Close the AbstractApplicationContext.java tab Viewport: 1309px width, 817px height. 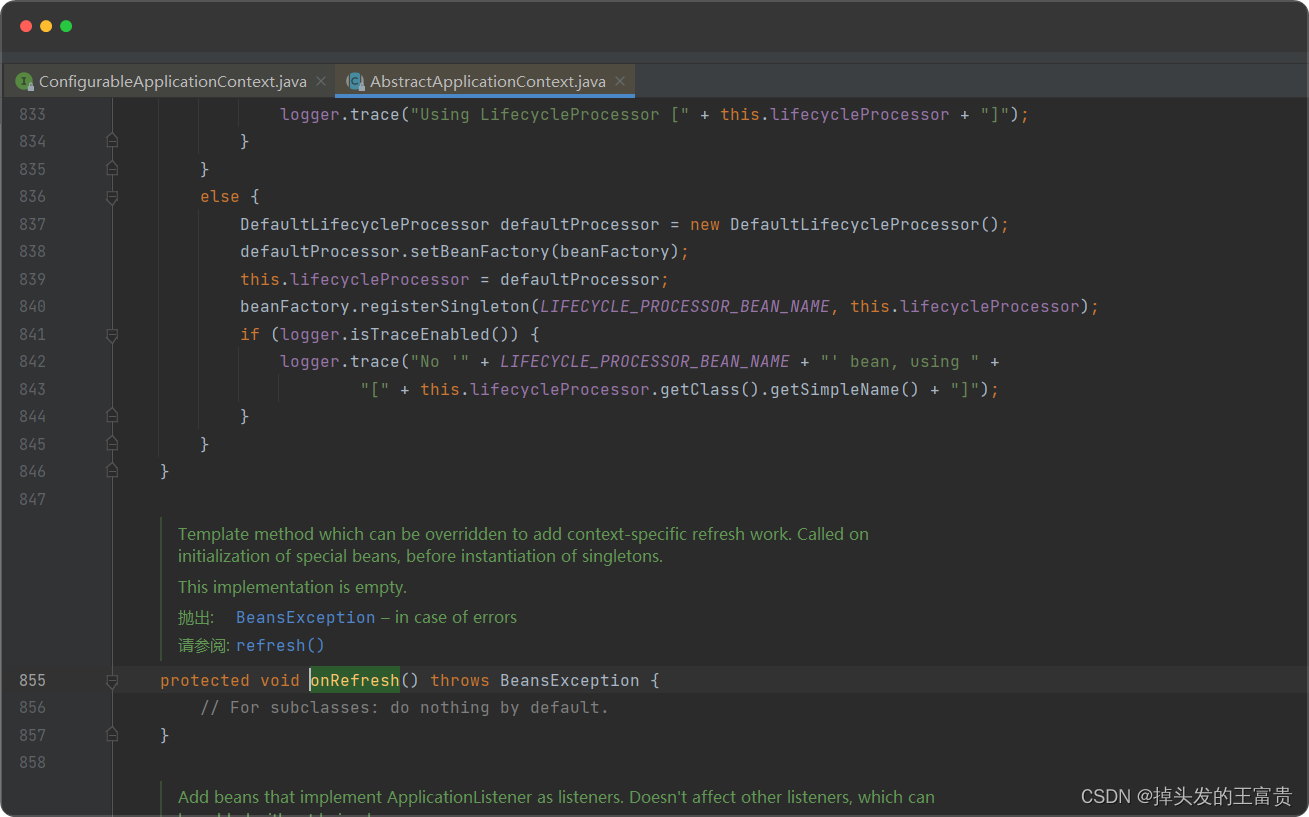point(620,82)
